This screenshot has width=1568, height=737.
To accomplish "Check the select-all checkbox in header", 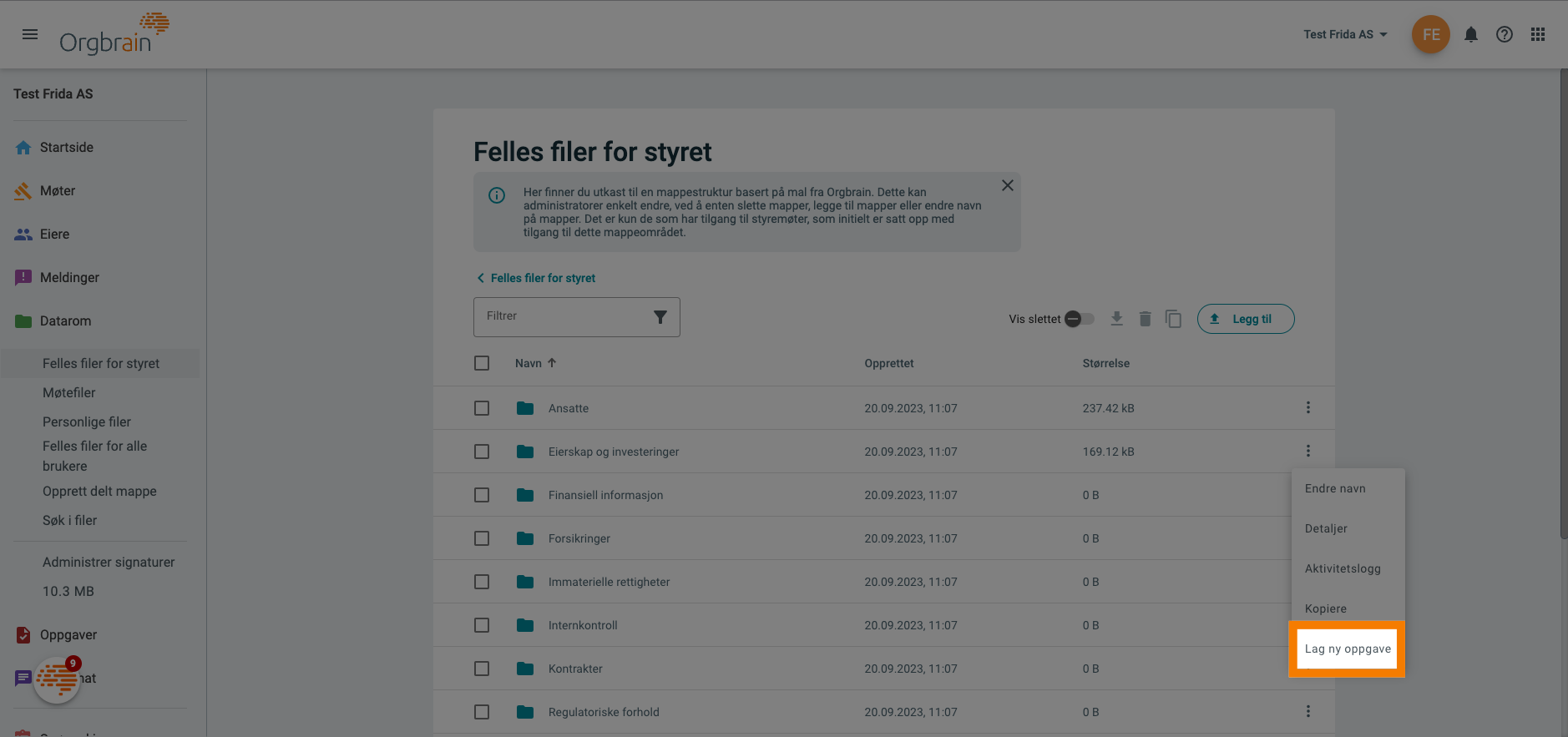I will pos(482,363).
